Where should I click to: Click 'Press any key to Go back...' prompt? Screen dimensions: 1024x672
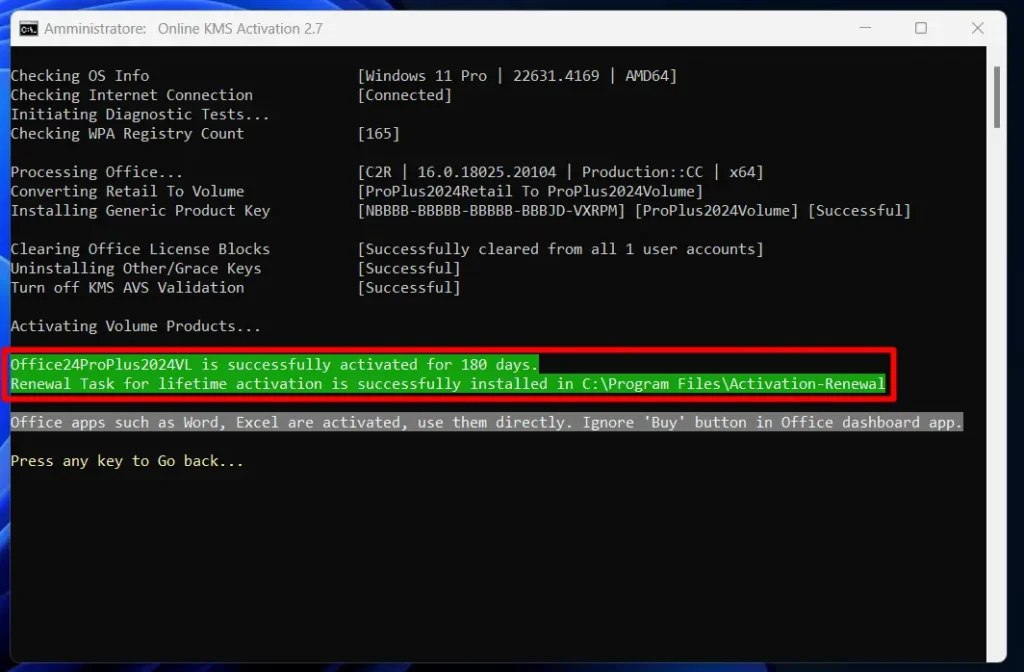[127, 461]
